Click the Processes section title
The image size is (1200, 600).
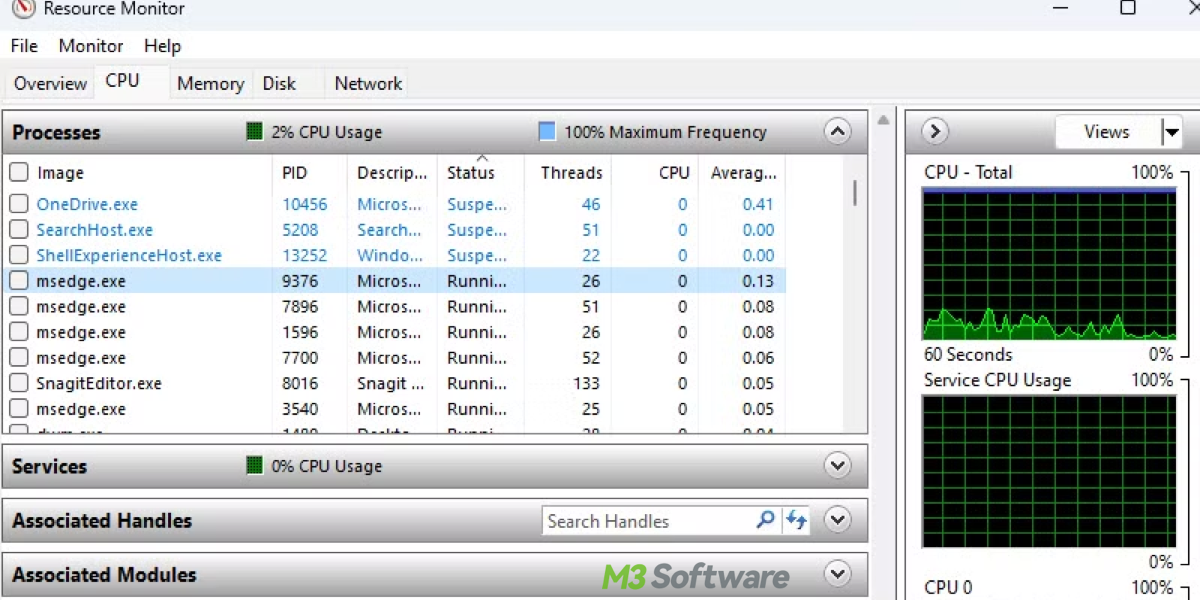56,132
